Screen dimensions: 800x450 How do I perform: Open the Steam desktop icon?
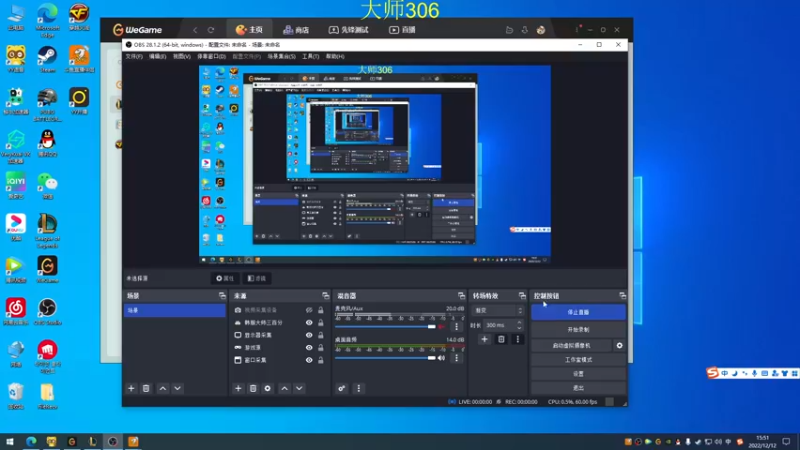coord(47,59)
